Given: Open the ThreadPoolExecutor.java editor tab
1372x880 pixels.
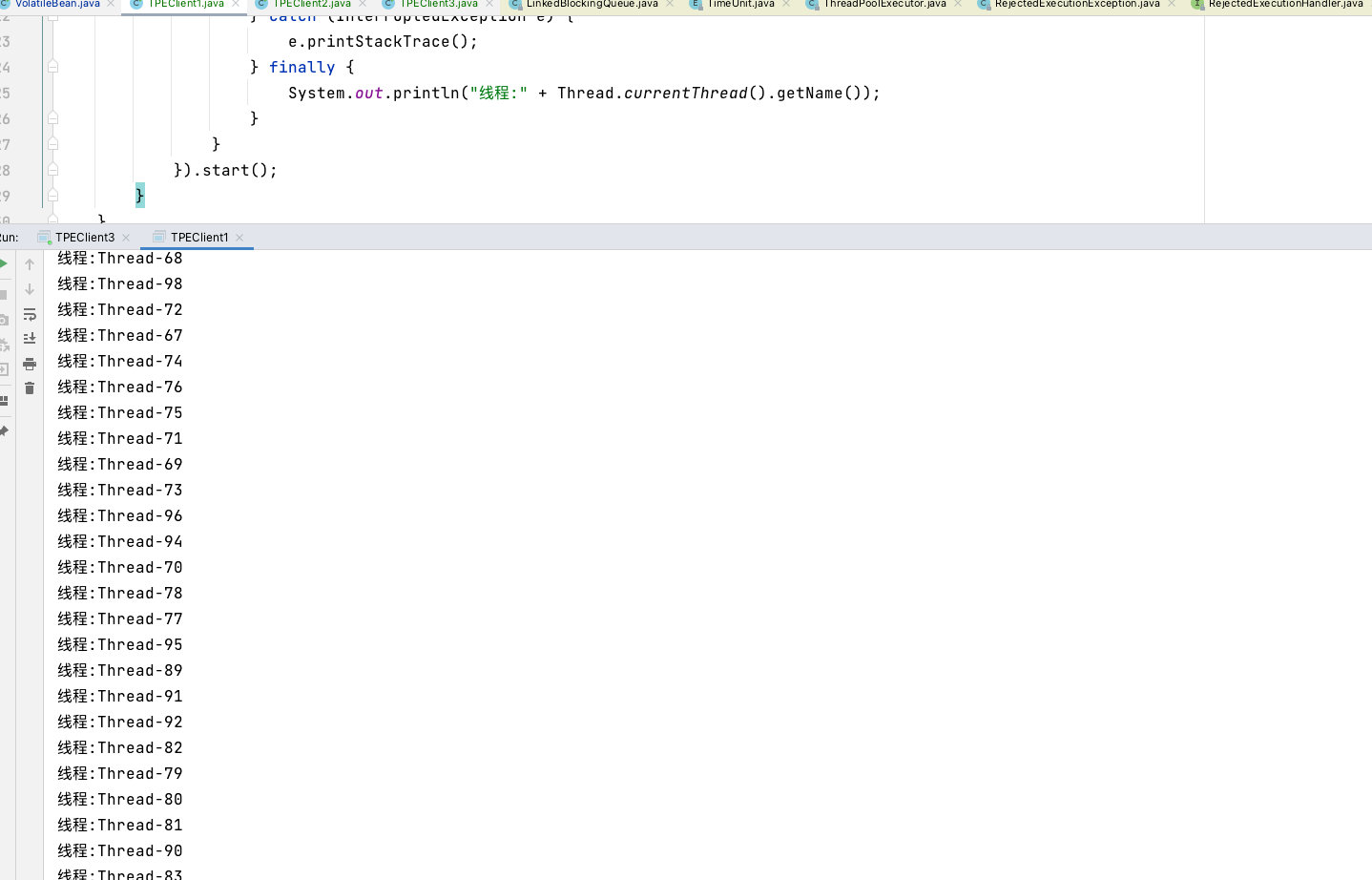Looking at the screenshot, I should (x=885, y=4).
